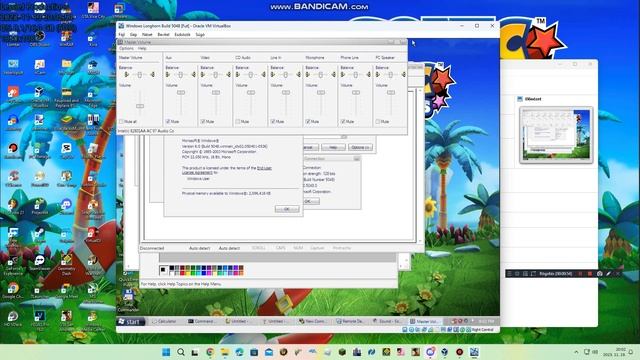Click Aux volume slider handle
The image size is (640, 360).
[181, 93]
